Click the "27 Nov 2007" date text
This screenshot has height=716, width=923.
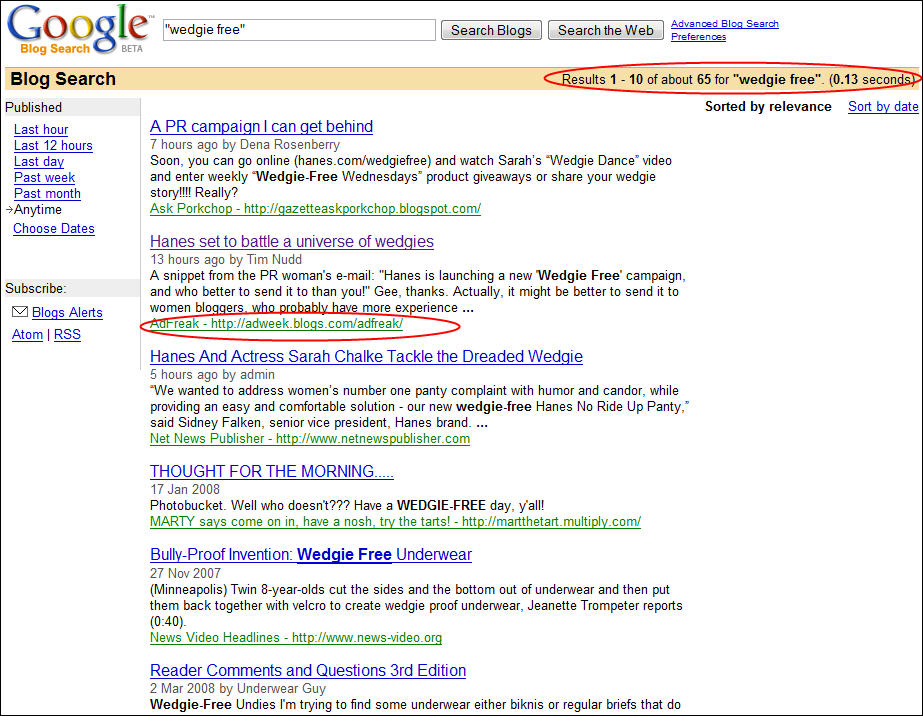click(x=185, y=574)
